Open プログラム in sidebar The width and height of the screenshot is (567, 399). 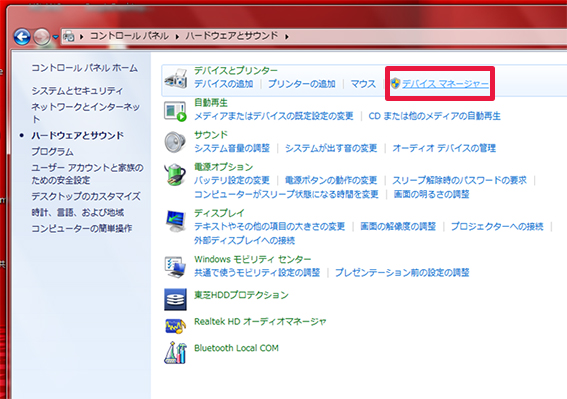[52, 151]
